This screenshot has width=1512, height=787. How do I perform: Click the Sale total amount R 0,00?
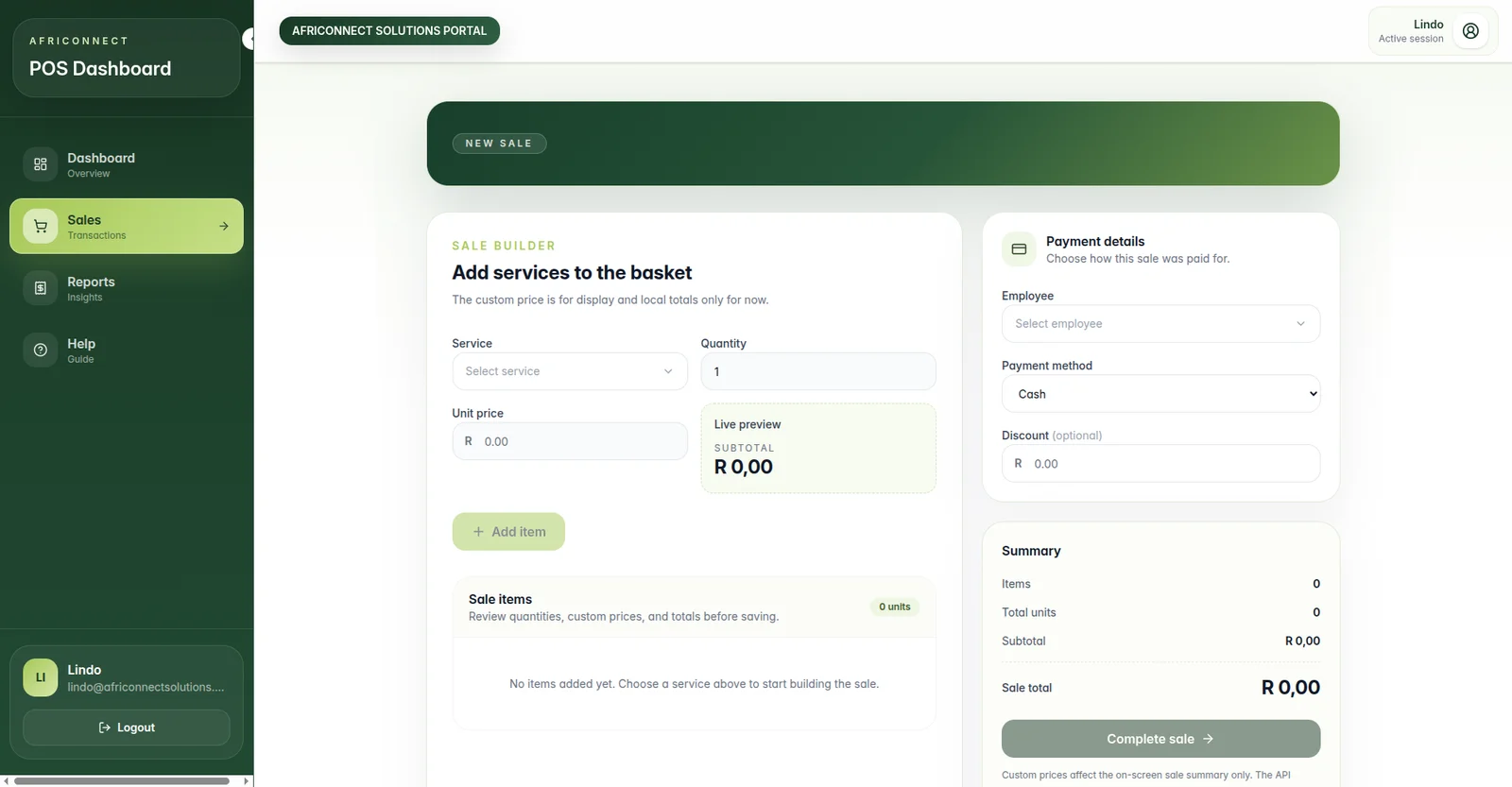(x=1291, y=688)
